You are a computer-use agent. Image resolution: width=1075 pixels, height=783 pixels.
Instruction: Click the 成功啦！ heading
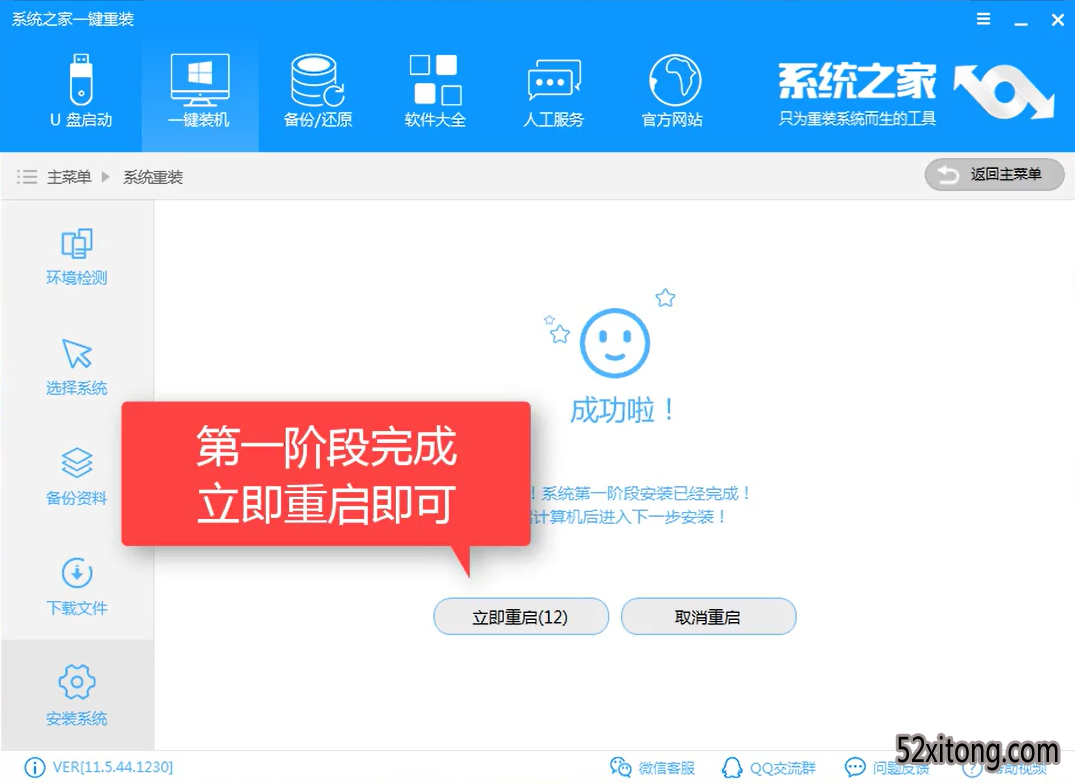point(623,410)
